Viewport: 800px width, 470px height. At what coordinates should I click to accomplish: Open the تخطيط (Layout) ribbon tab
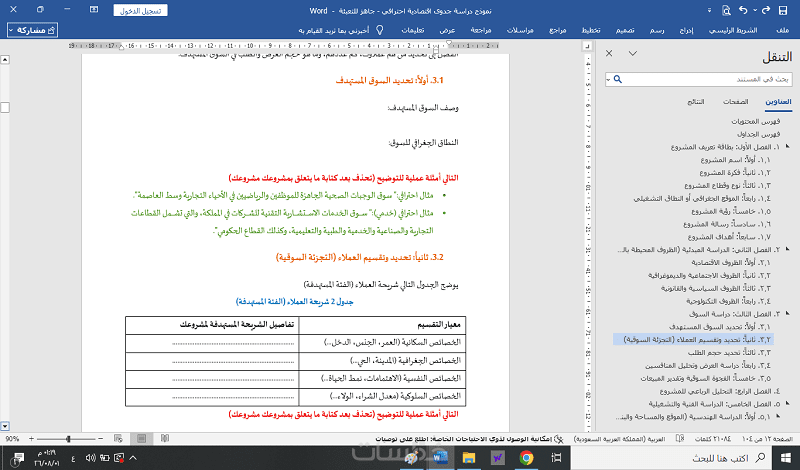pyautogui.click(x=591, y=30)
